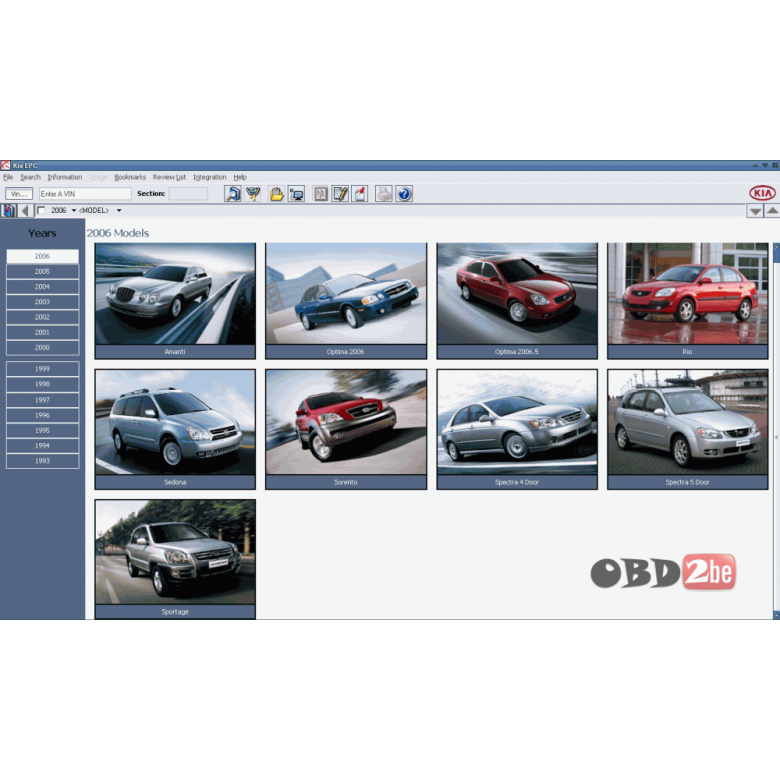This screenshot has width=780, height=780.
Task: Open the notes pencil editor icon
Action: pyautogui.click(x=340, y=194)
